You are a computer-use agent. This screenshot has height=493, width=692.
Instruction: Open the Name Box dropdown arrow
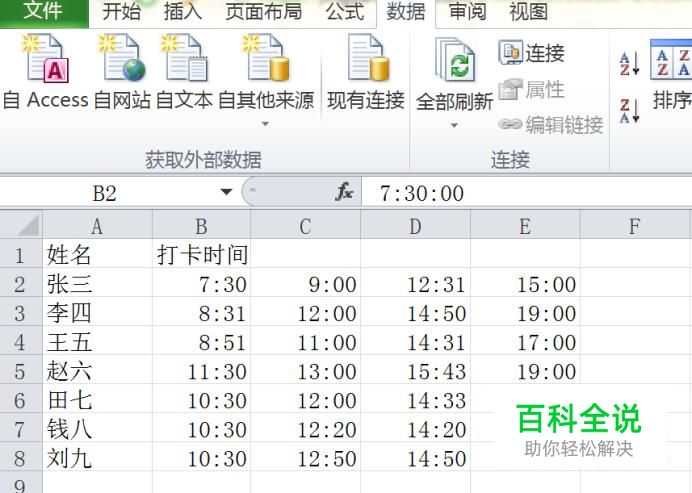coord(226,192)
